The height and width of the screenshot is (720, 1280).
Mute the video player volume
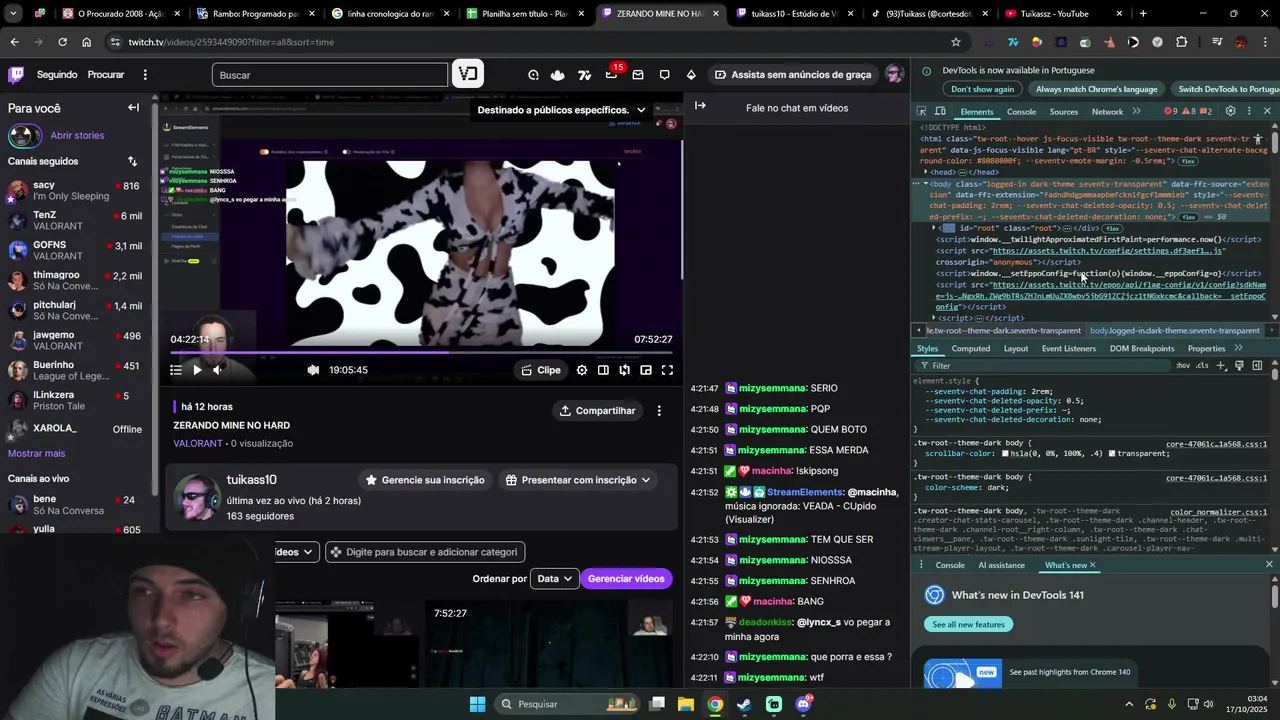pyautogui.click(x=218, y=370)
